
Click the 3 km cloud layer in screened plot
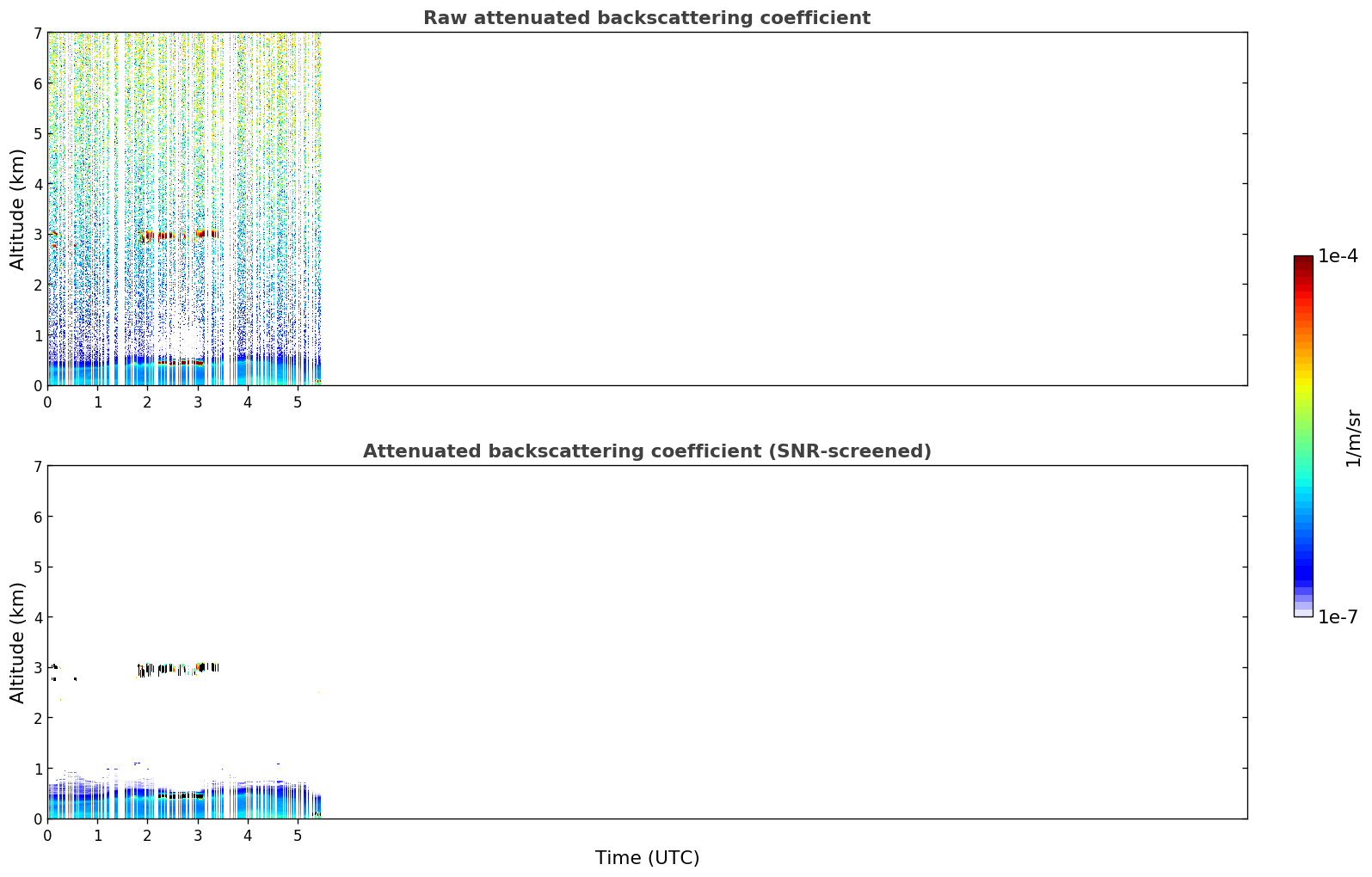tap(178, 668)
